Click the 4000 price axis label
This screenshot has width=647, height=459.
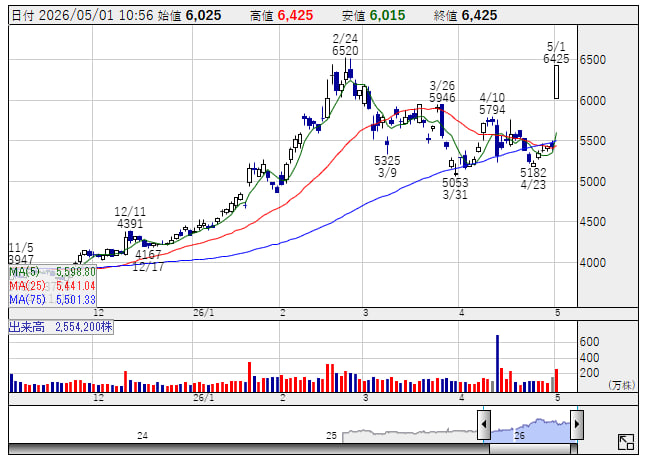[593, 263]
